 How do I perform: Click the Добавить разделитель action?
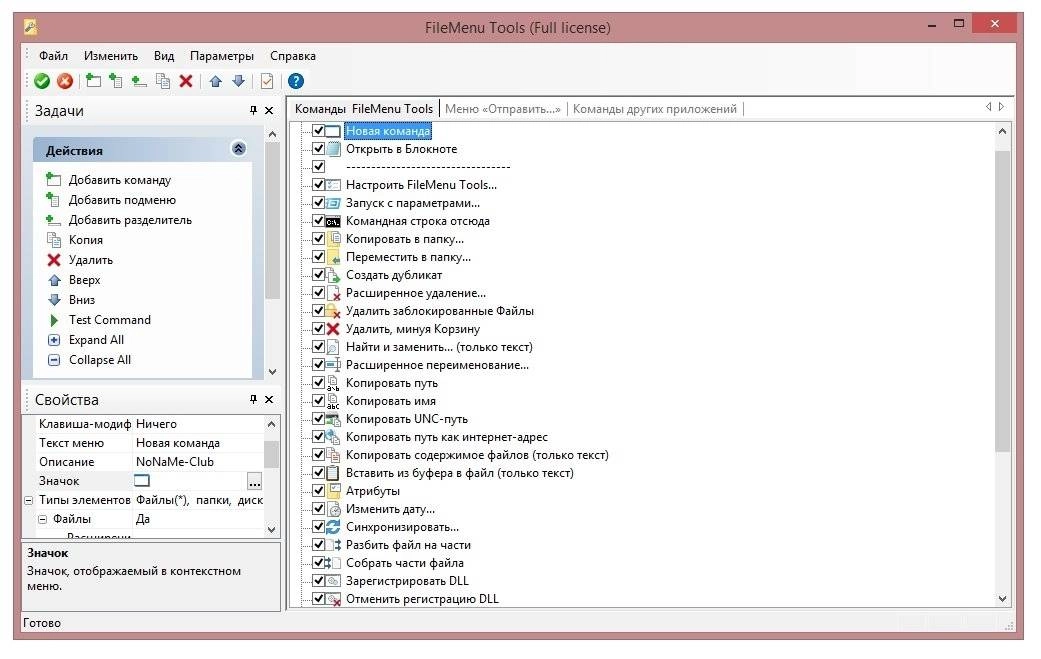(x=130, y=220)
